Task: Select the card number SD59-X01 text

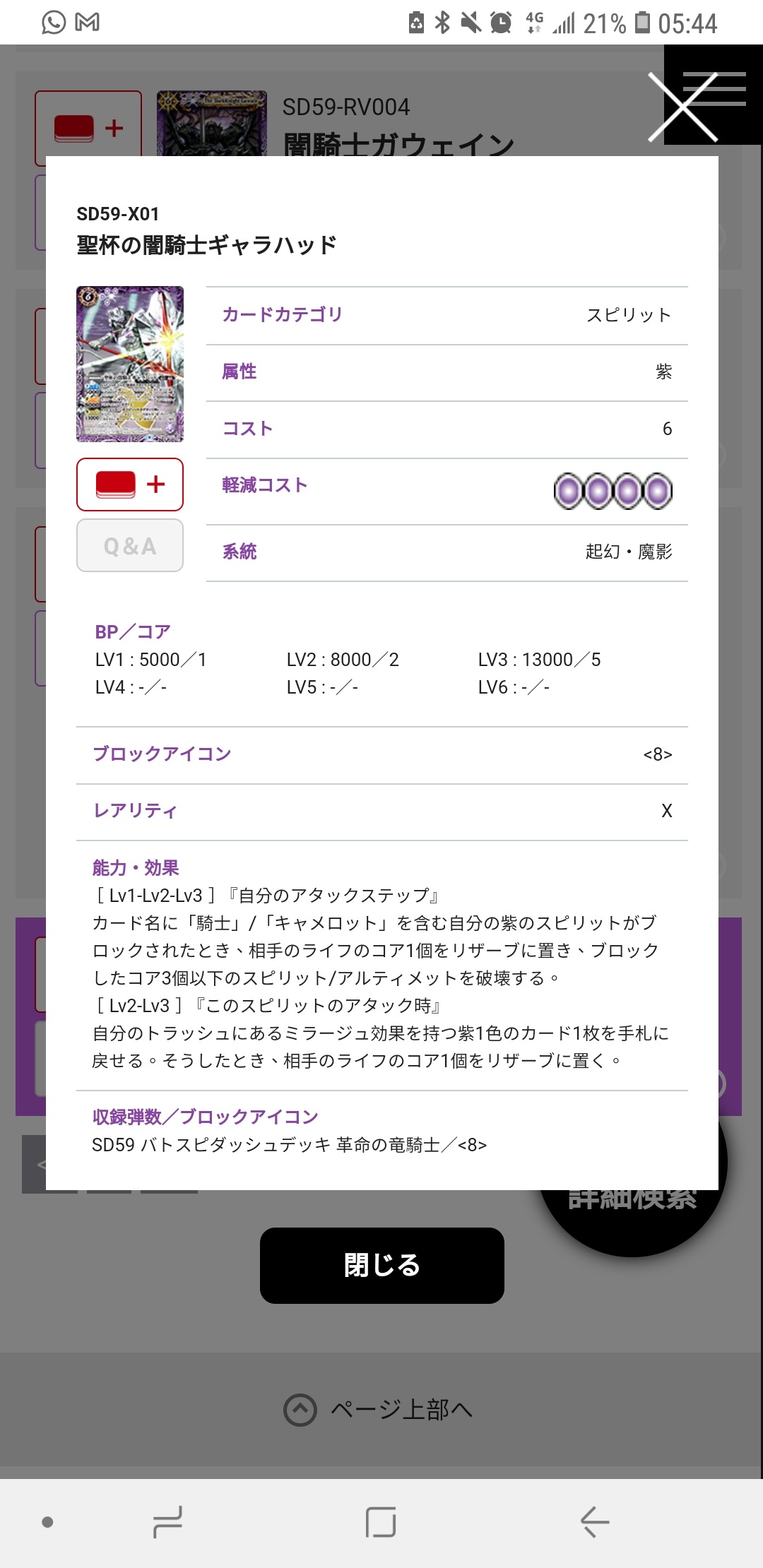Action: pyautogui.click(x=118, y=214)
